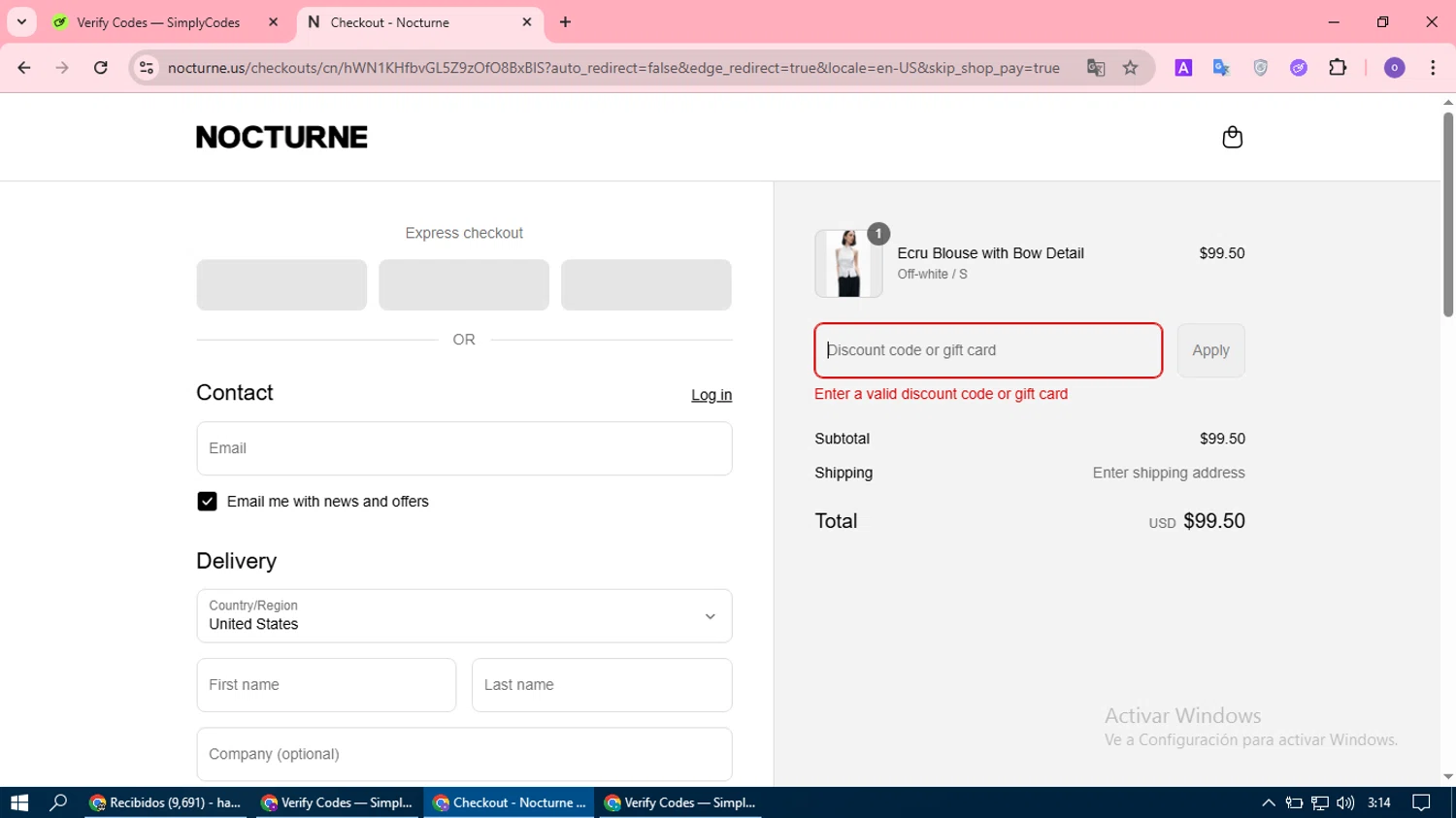Open Windows taskbar search
Screen dimensions: 1456x818
pyautogui.click(x=58, y=802)
